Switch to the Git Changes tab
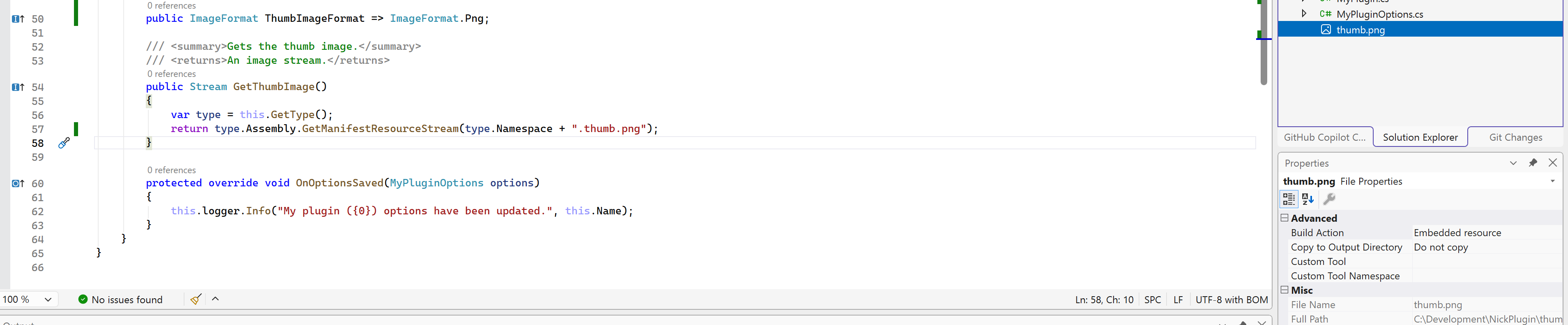This screenshot has height=325, width=1568. click(x=1515, y=137)
